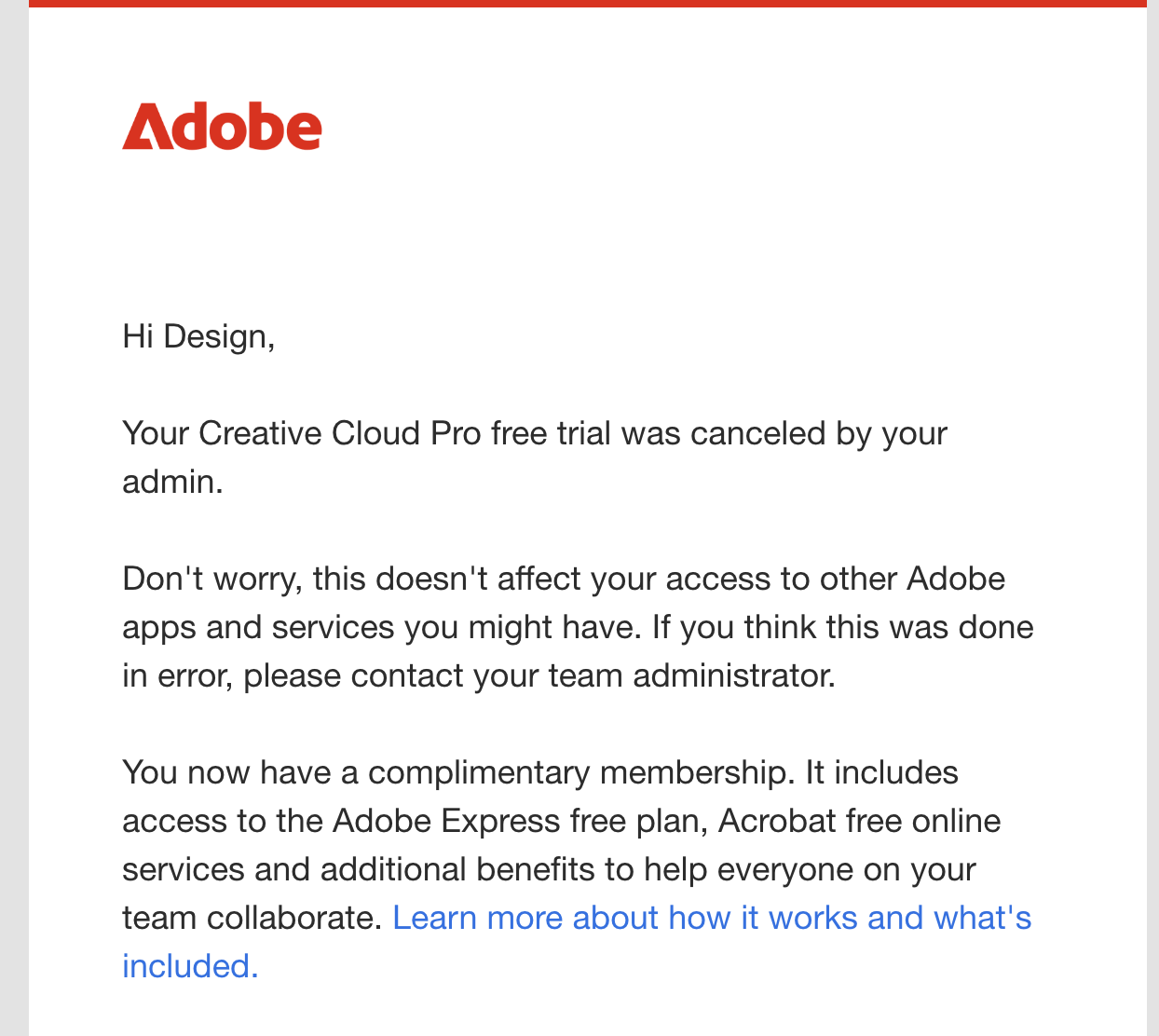This screenshot has height=1036, width=1159.
Task: Click the "Creative Cloud Pro" product name
Action: [339, 433]
